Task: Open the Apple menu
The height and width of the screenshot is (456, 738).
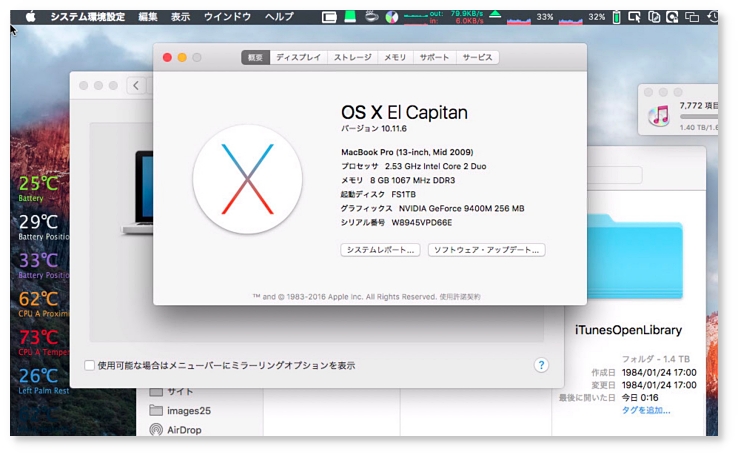Action: point(29,17)
